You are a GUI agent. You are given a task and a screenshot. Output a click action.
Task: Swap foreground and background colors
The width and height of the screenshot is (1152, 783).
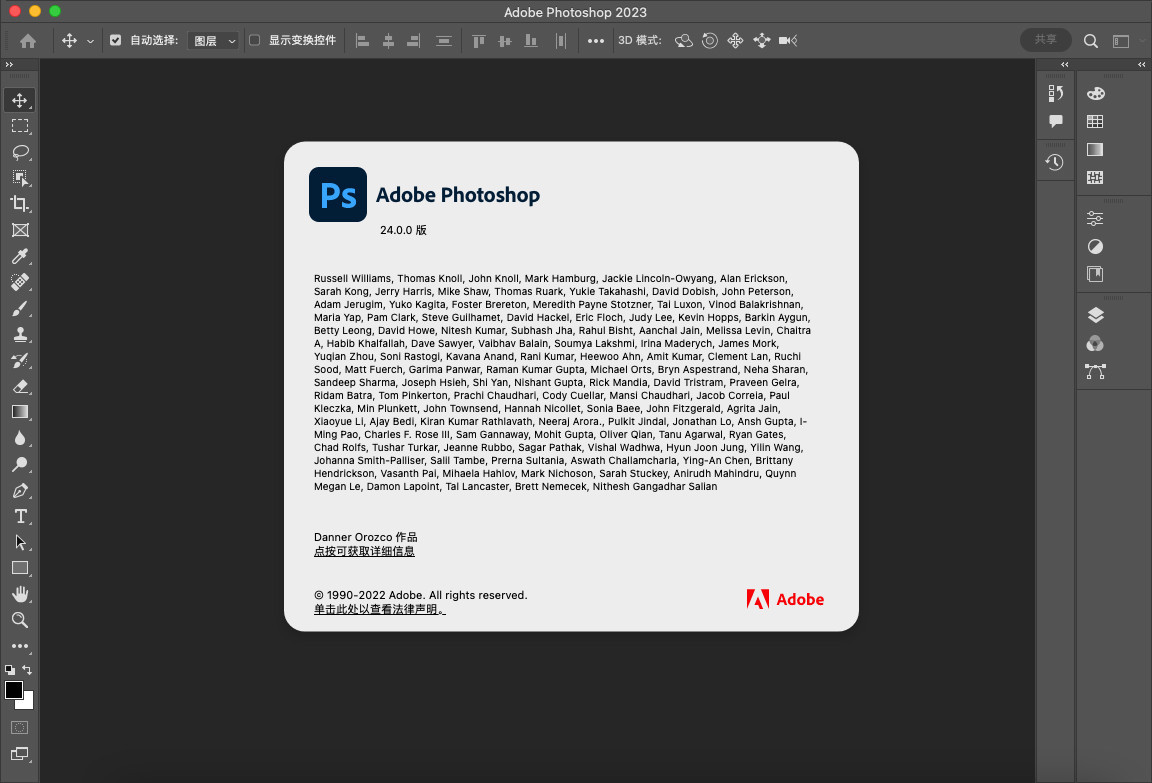pyautogui.click(x=27, y=670)
